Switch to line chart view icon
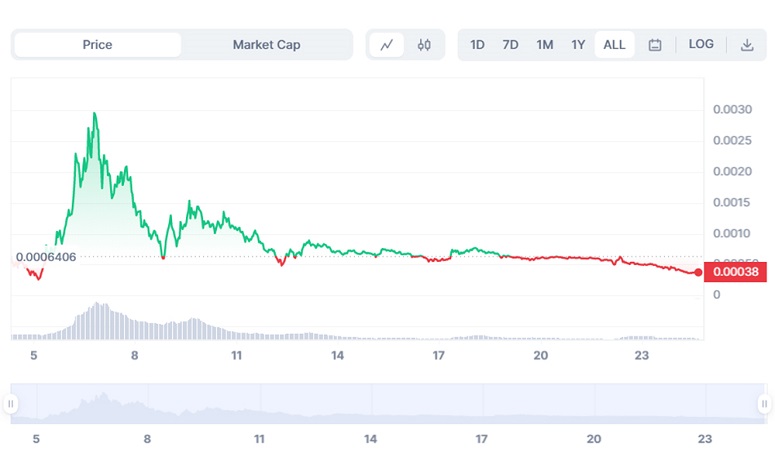Screen dimensions: 775x465 pyautogui.click(x=386, y=45)
